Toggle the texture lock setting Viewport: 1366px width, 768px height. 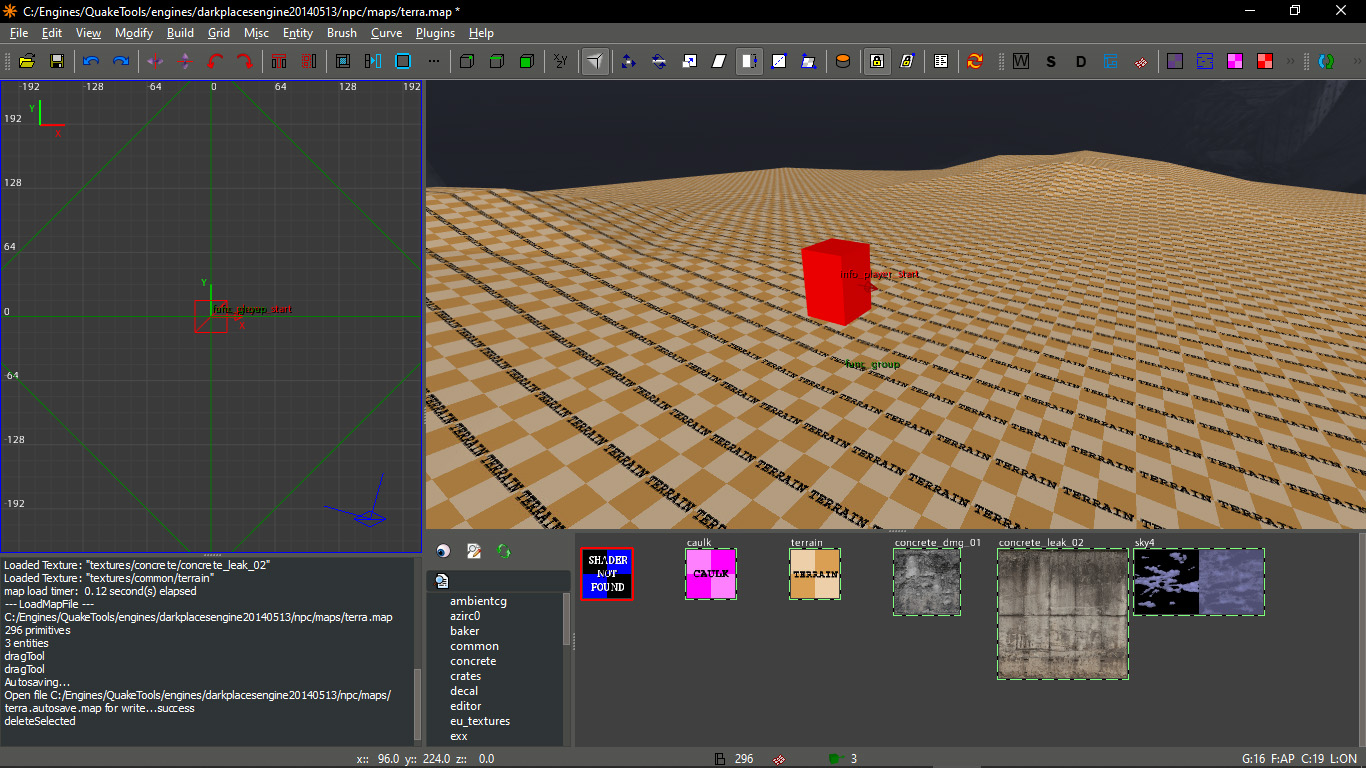click(876, 61)
